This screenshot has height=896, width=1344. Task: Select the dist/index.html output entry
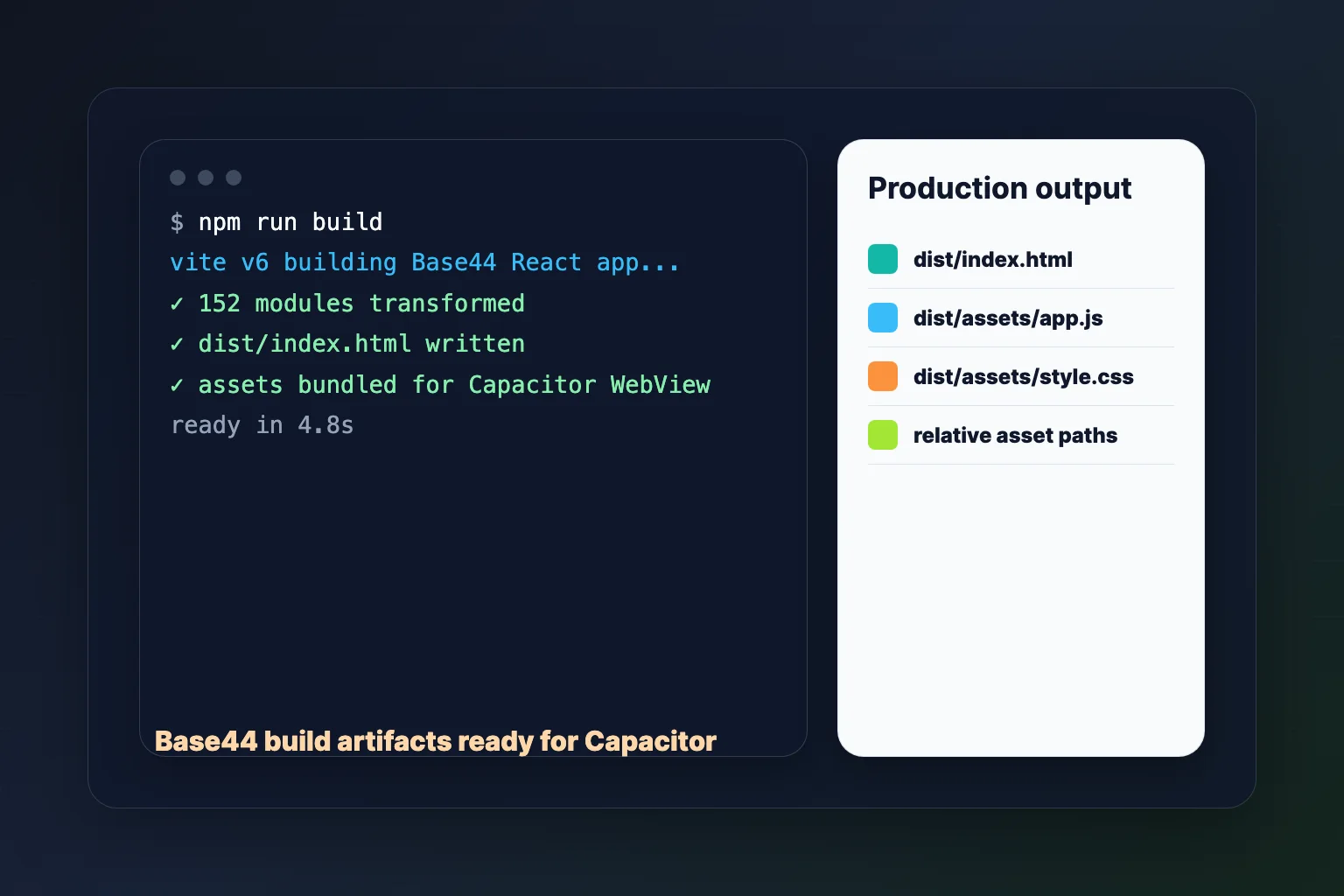coord(1021,259)
